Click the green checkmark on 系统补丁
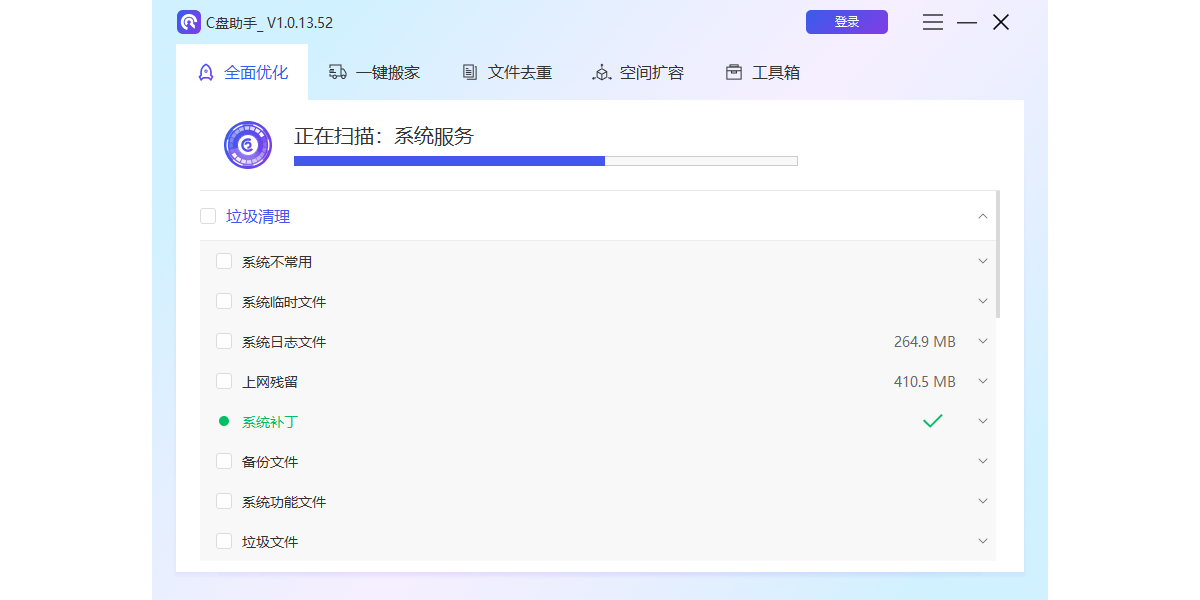This screenshot has width=1200, height=600. point(932,421)
